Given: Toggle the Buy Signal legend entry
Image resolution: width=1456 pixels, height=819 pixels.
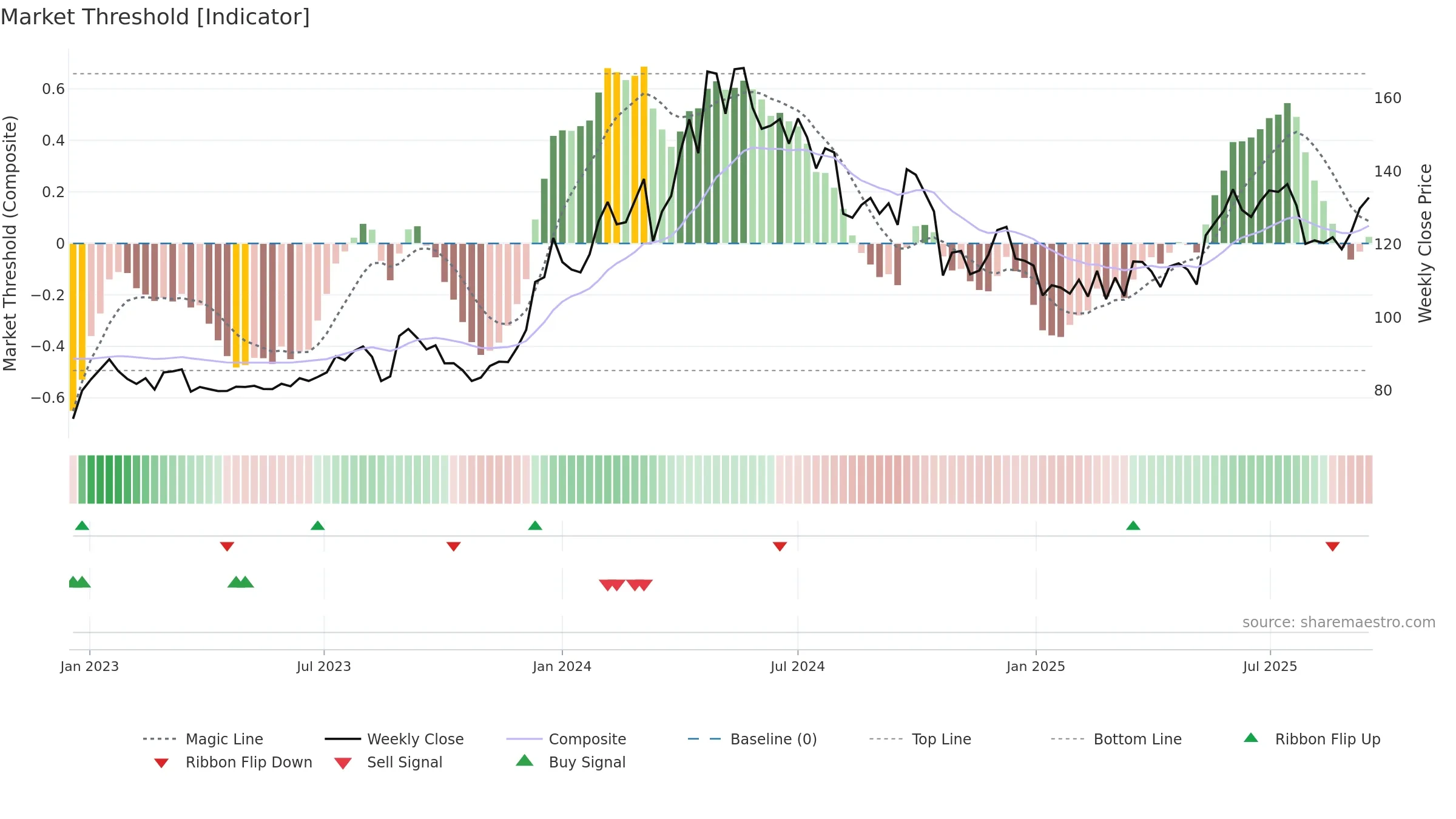Looking at the screenshot, I should [570, 762].
